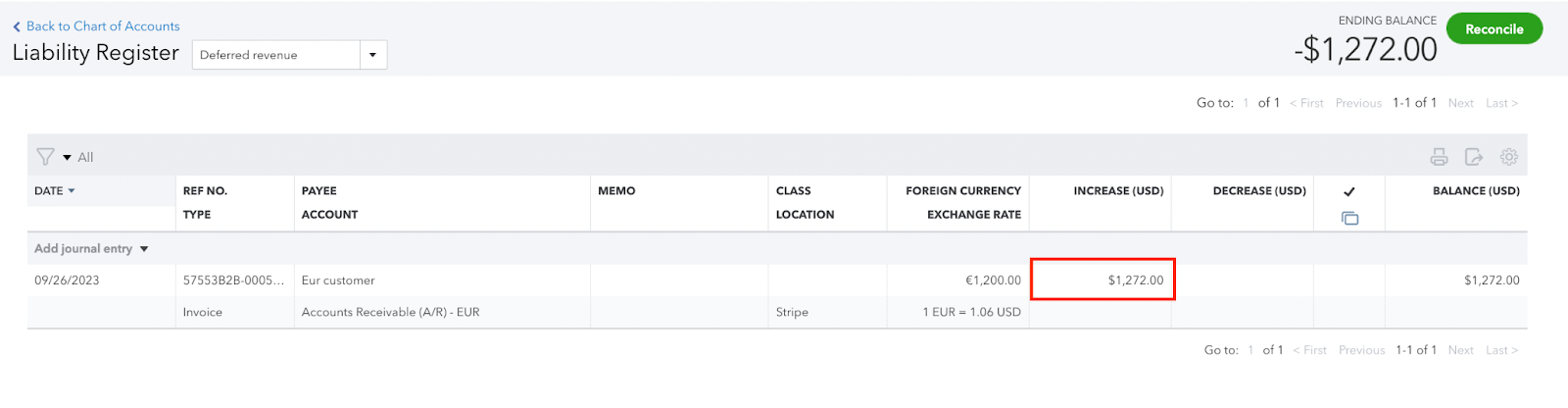Go back to Chart of Accounts
The image size is (1568, 408).
(103, 26)
